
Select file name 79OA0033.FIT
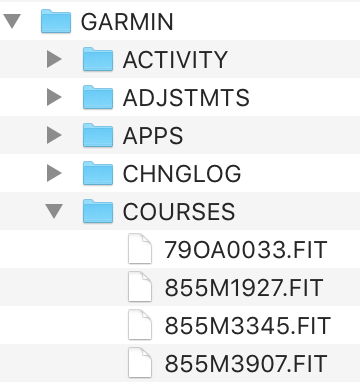[x=246, y=250]
